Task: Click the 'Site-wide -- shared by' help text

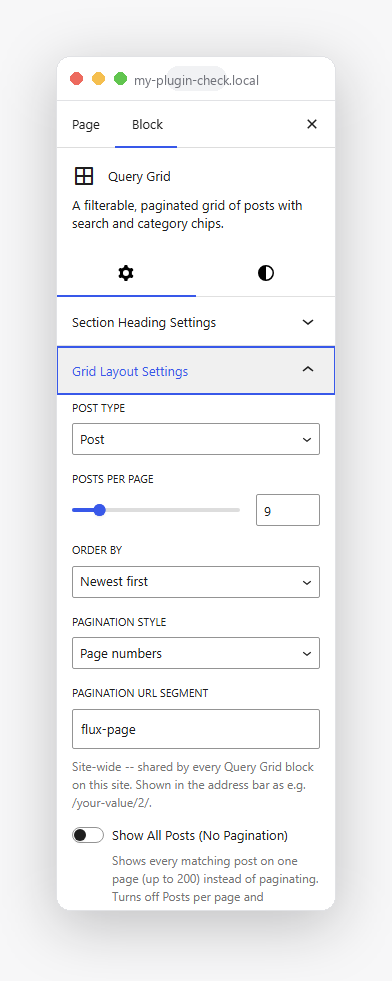Action: (x=193, y=785)
